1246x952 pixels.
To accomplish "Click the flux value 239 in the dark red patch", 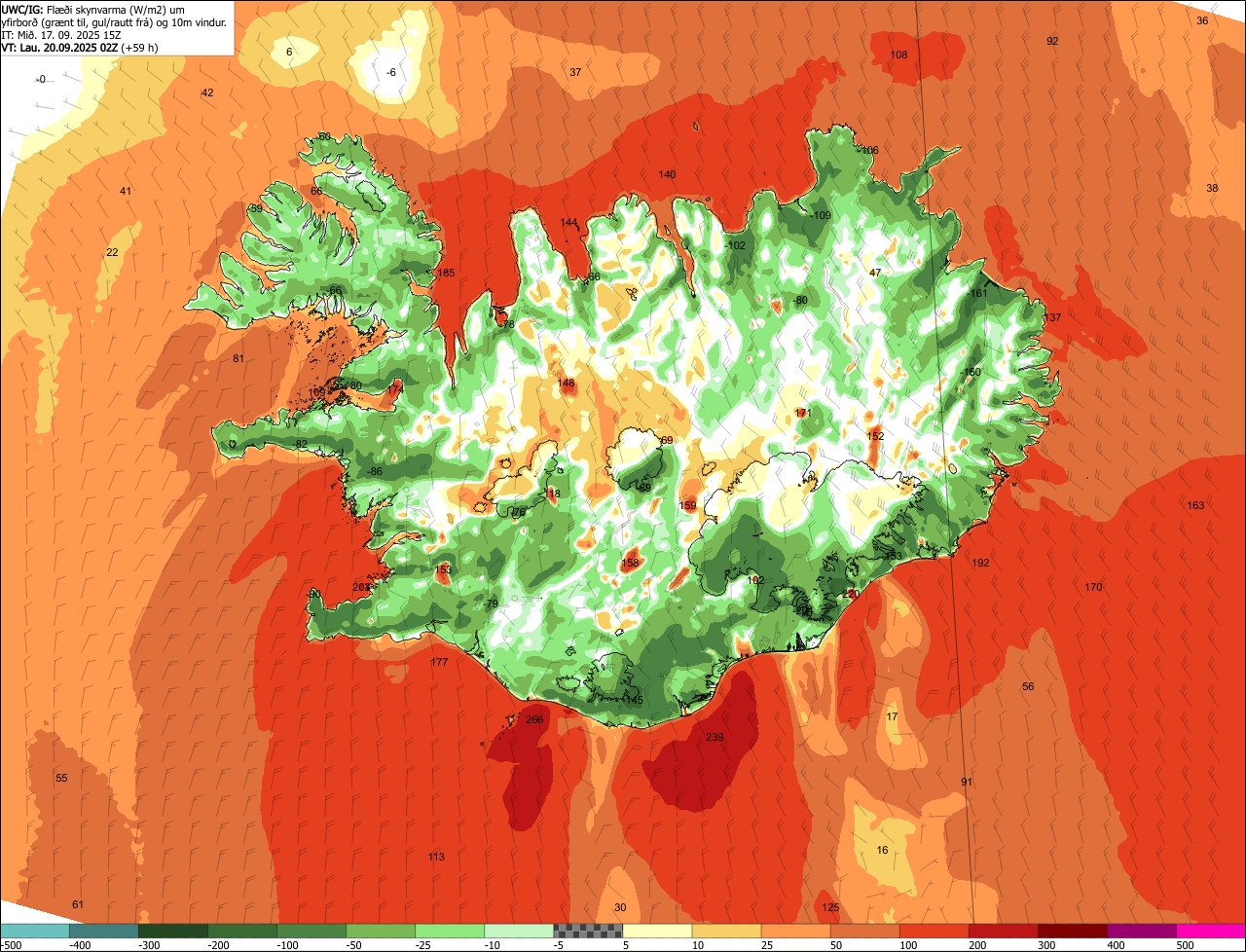I will point(715,737).
